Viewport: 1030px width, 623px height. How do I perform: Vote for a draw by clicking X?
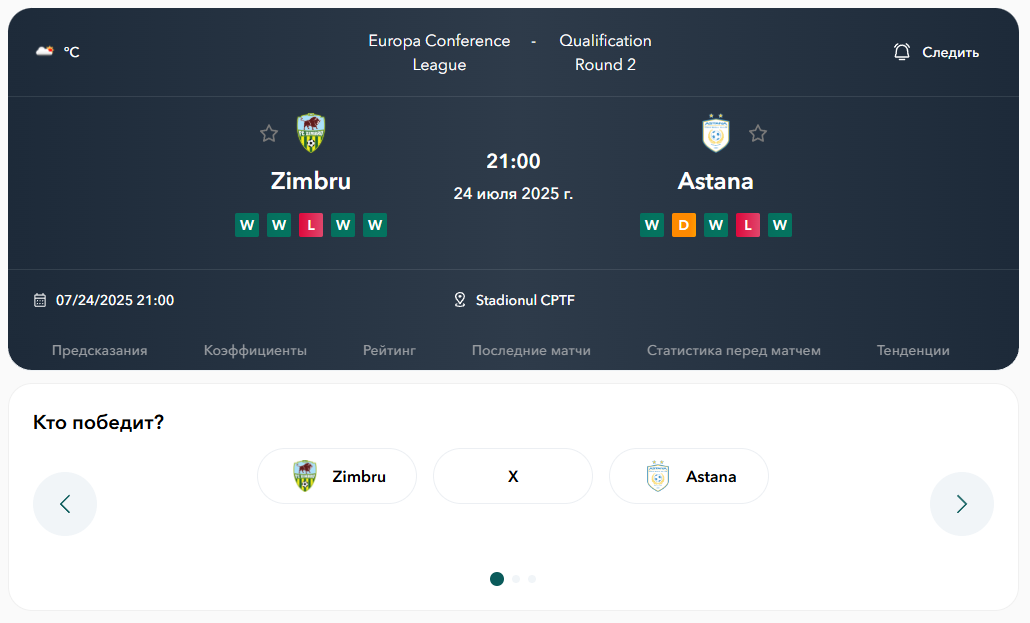pos(512,476)
